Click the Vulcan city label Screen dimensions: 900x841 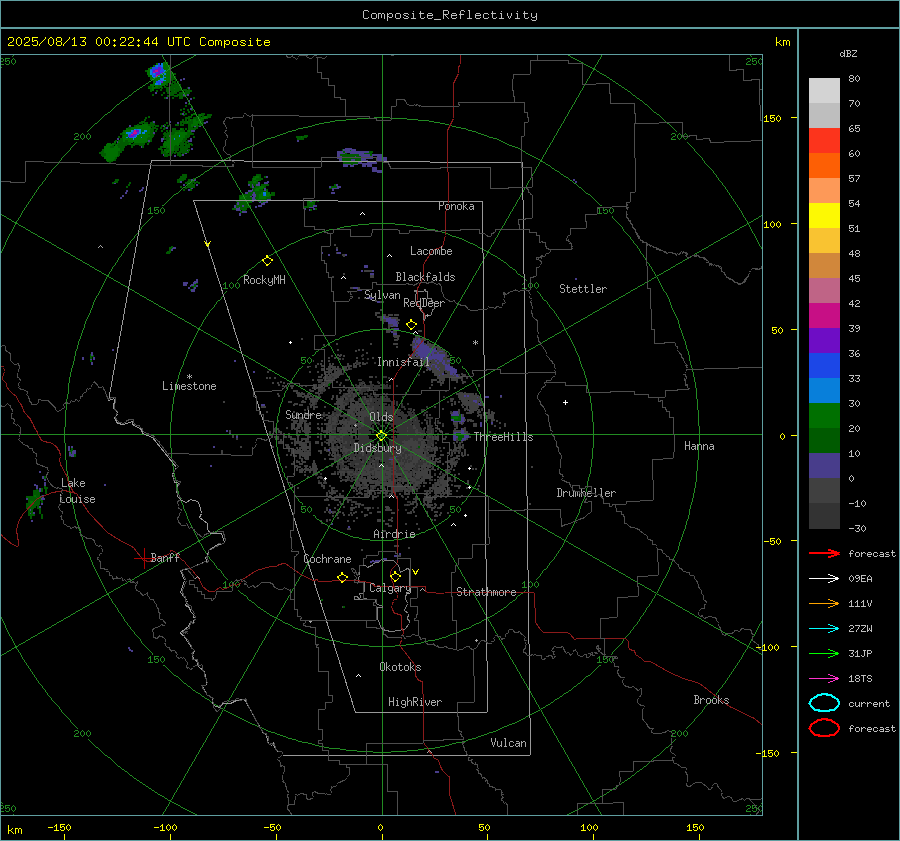coord(508,743)
